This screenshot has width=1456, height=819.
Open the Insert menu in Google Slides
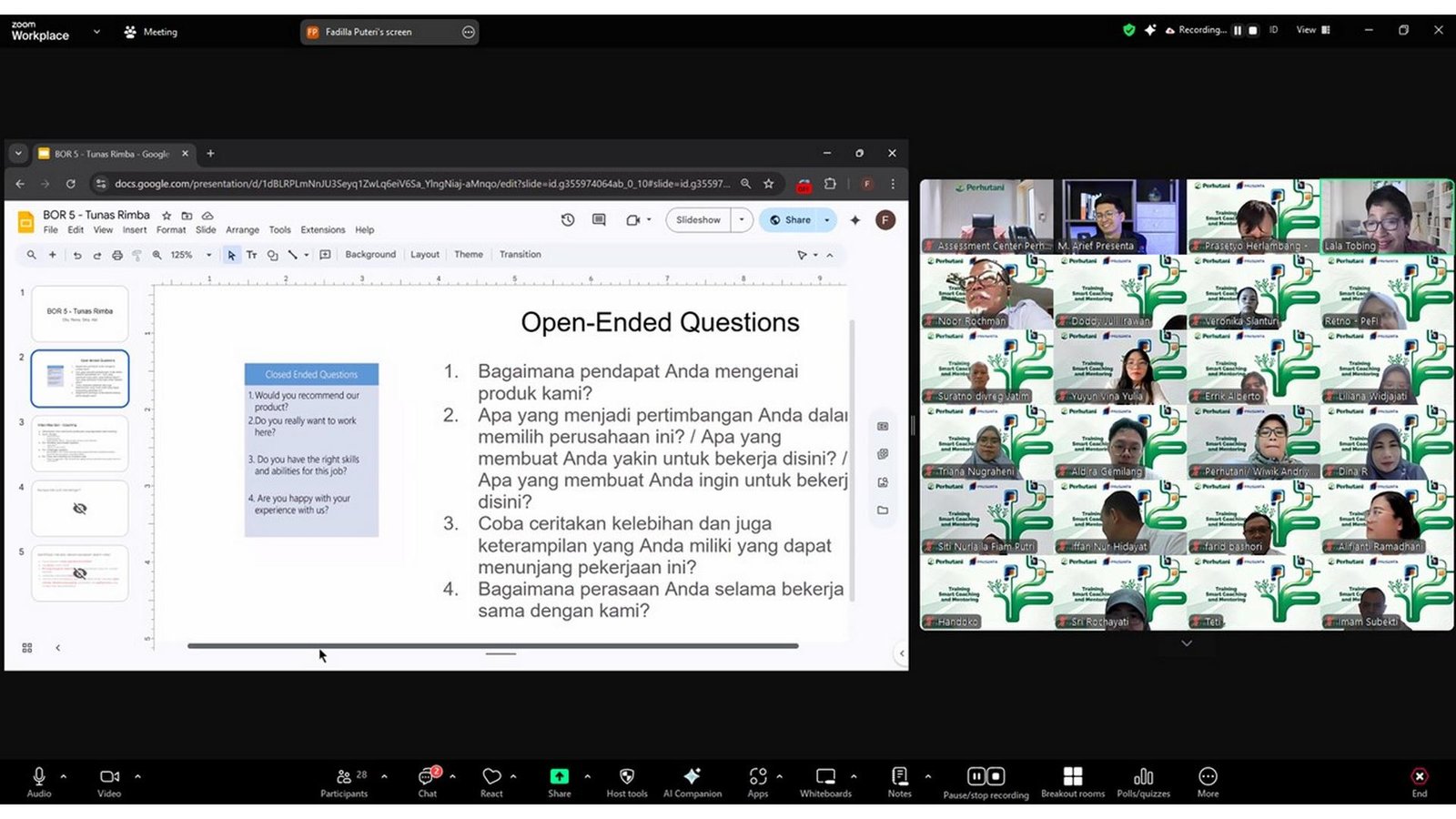[x=135, y=230]
